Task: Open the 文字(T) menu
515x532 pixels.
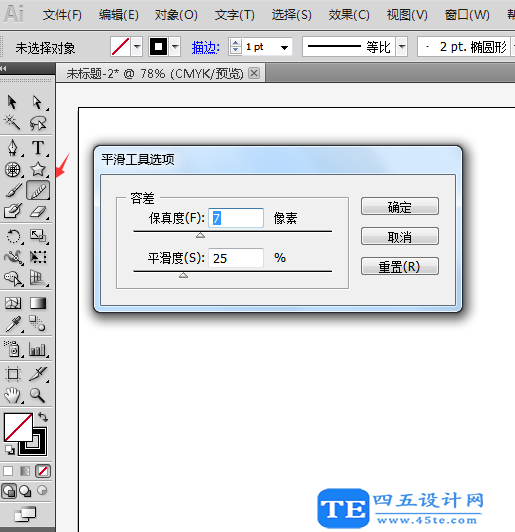Action: 234,15
